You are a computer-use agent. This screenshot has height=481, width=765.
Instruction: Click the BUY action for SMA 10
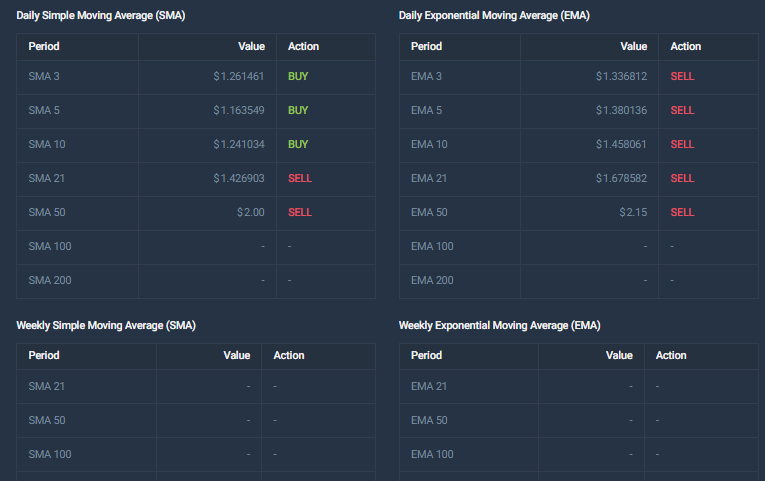(298, 144)
